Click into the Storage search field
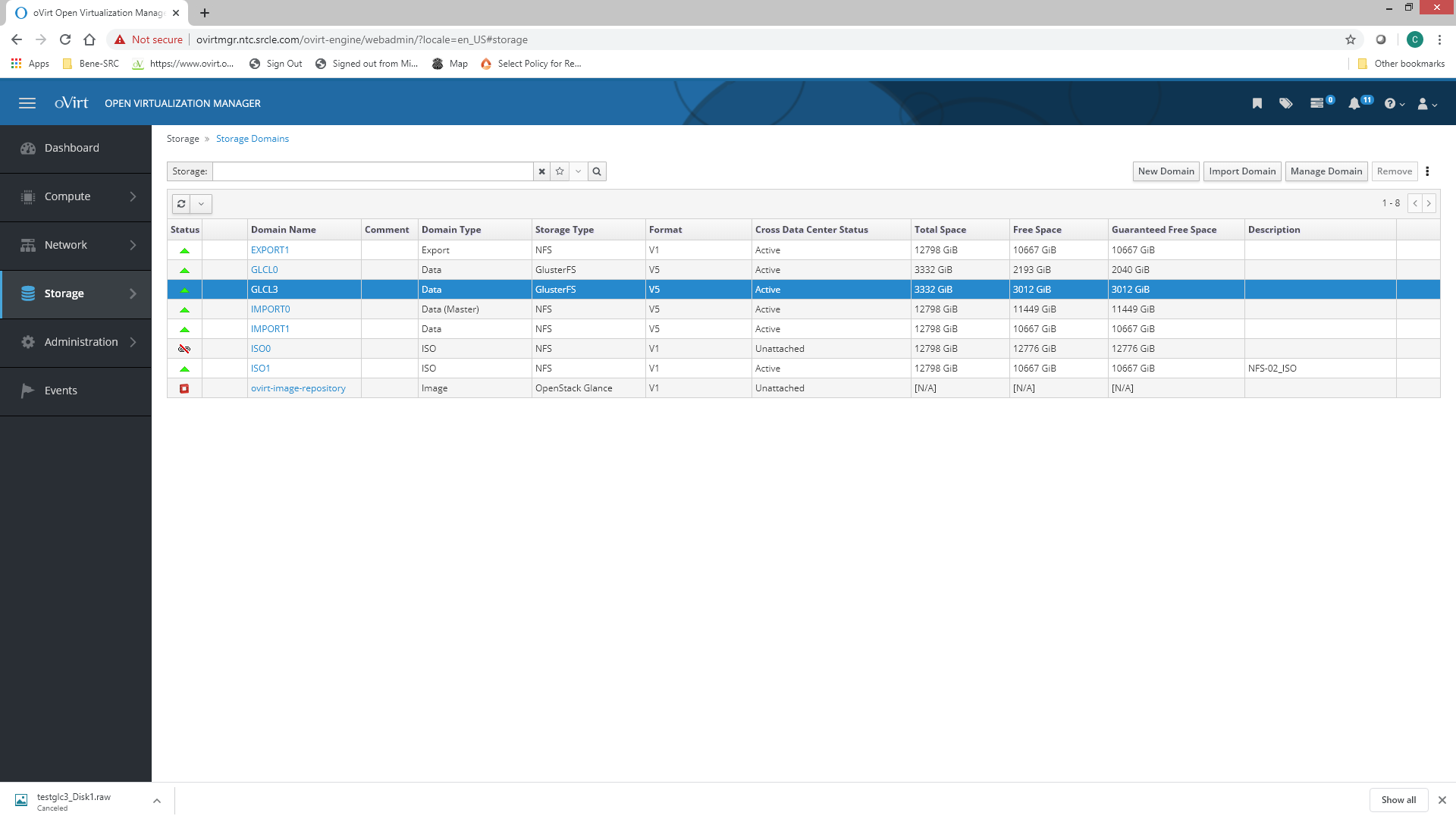 [x=372, y=171]
